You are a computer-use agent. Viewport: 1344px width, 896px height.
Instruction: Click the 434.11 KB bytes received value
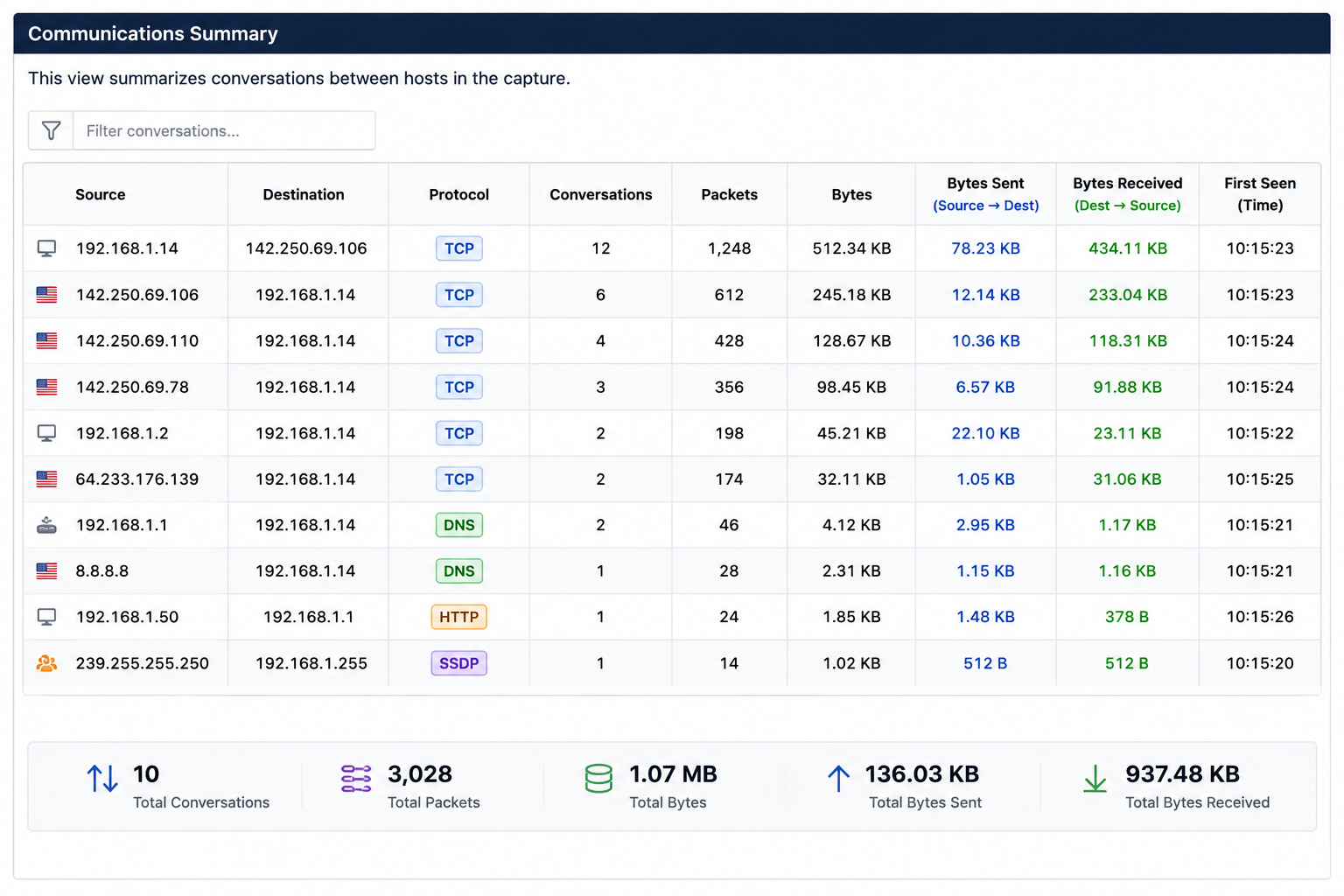pyautogui.click(x=1128, y=248)
